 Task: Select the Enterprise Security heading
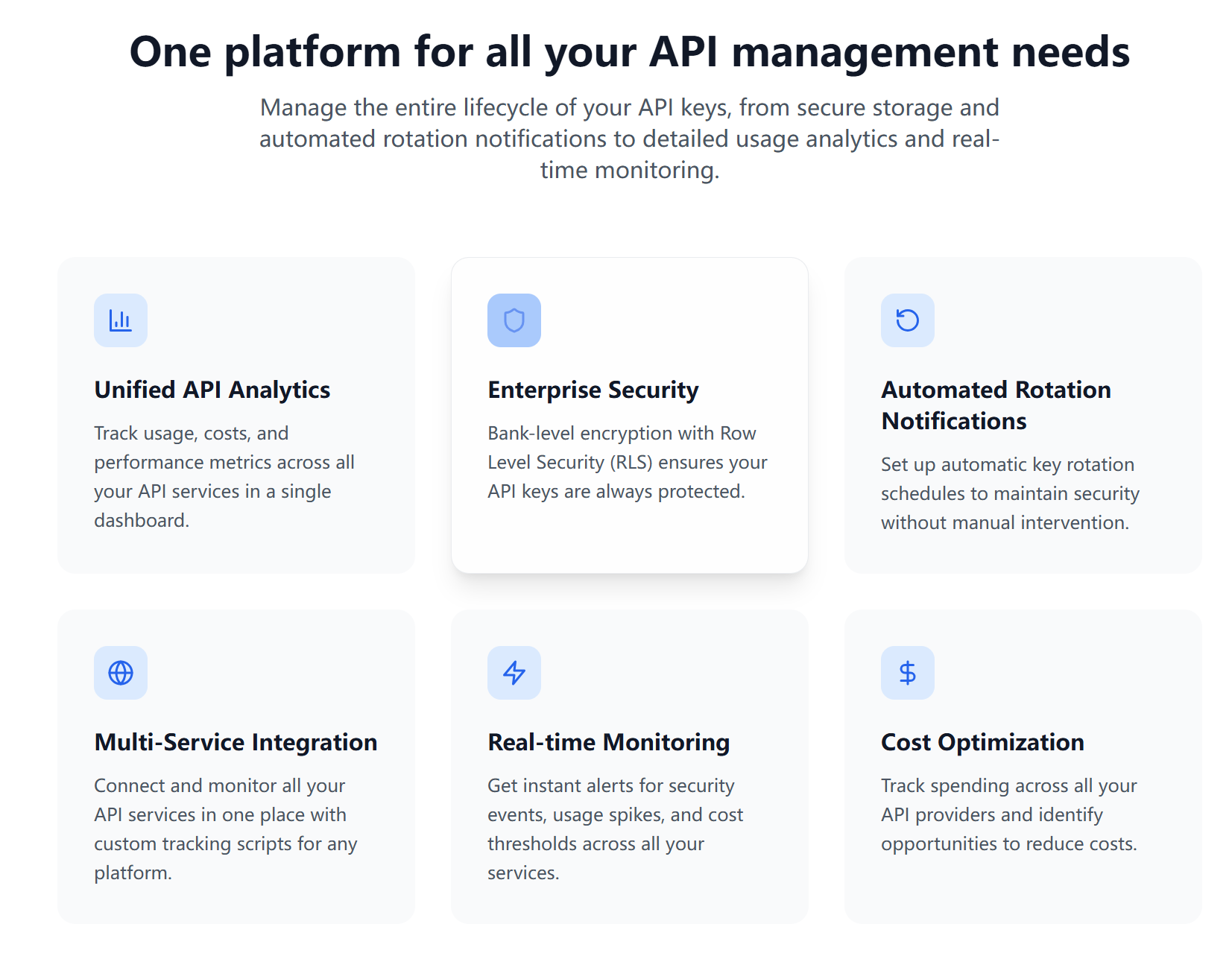(593, 390)
